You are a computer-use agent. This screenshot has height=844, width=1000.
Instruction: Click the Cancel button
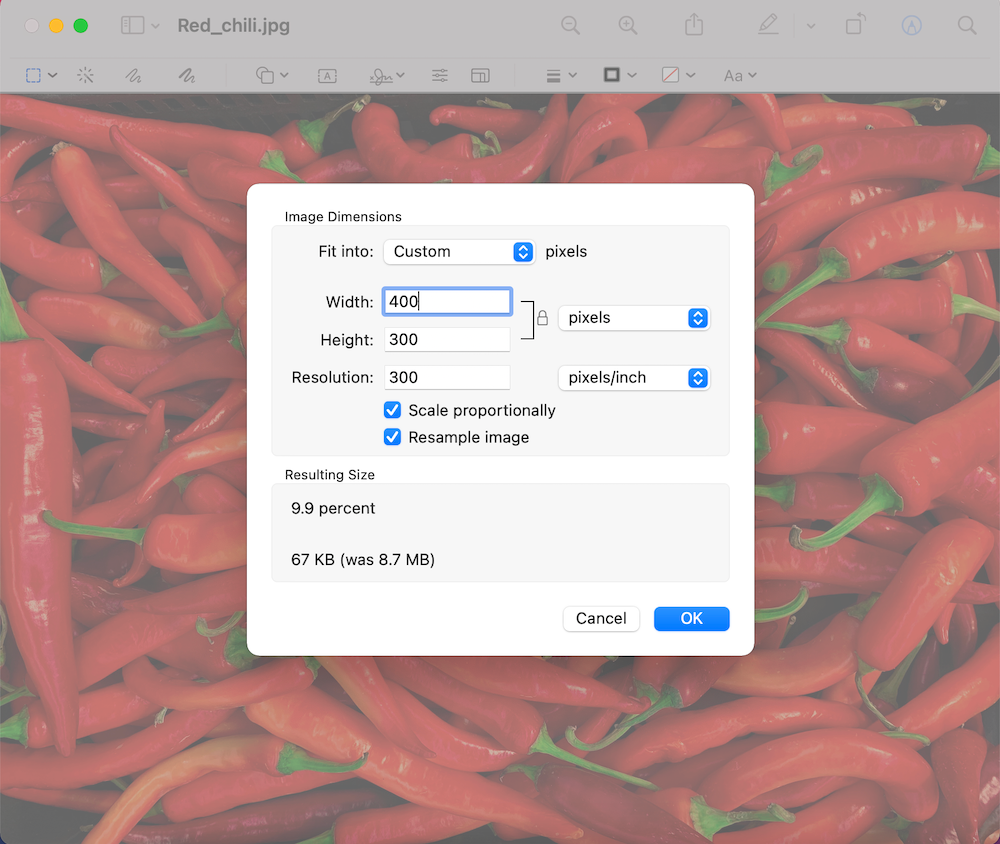tap(601, 618)
